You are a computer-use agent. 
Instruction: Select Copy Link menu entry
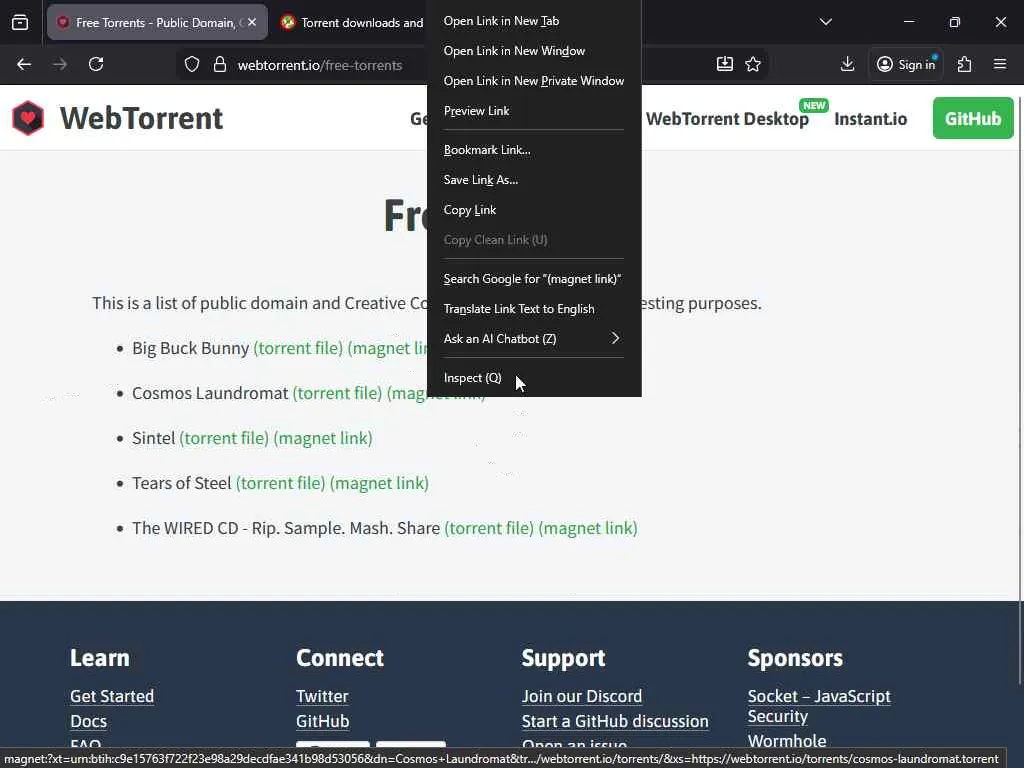coord(534,210)
